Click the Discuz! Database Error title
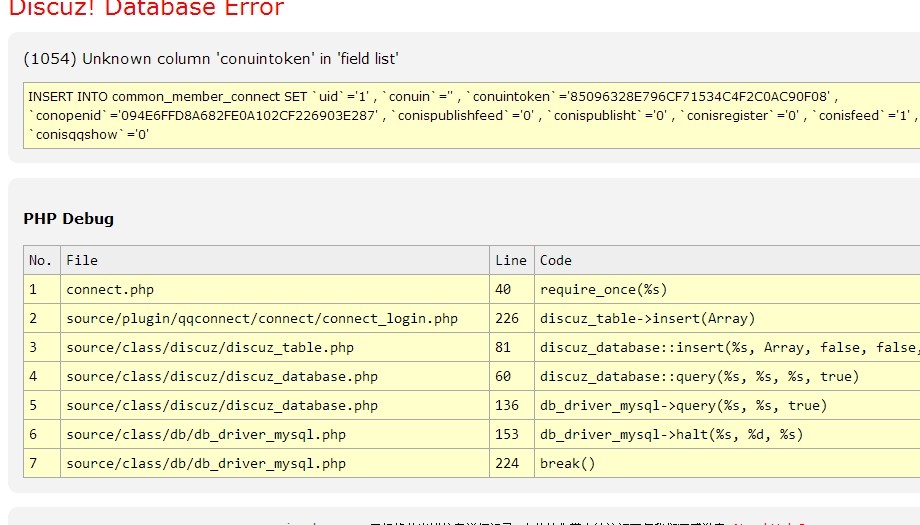This screenshot has width=920, height=525. 146,9
